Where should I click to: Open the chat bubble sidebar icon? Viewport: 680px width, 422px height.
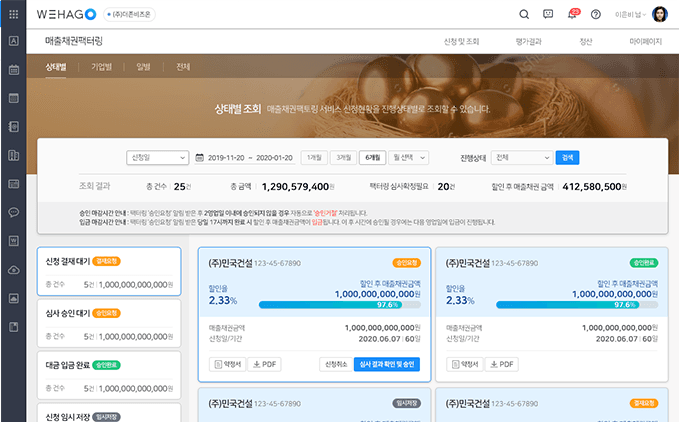coord(13,213)
